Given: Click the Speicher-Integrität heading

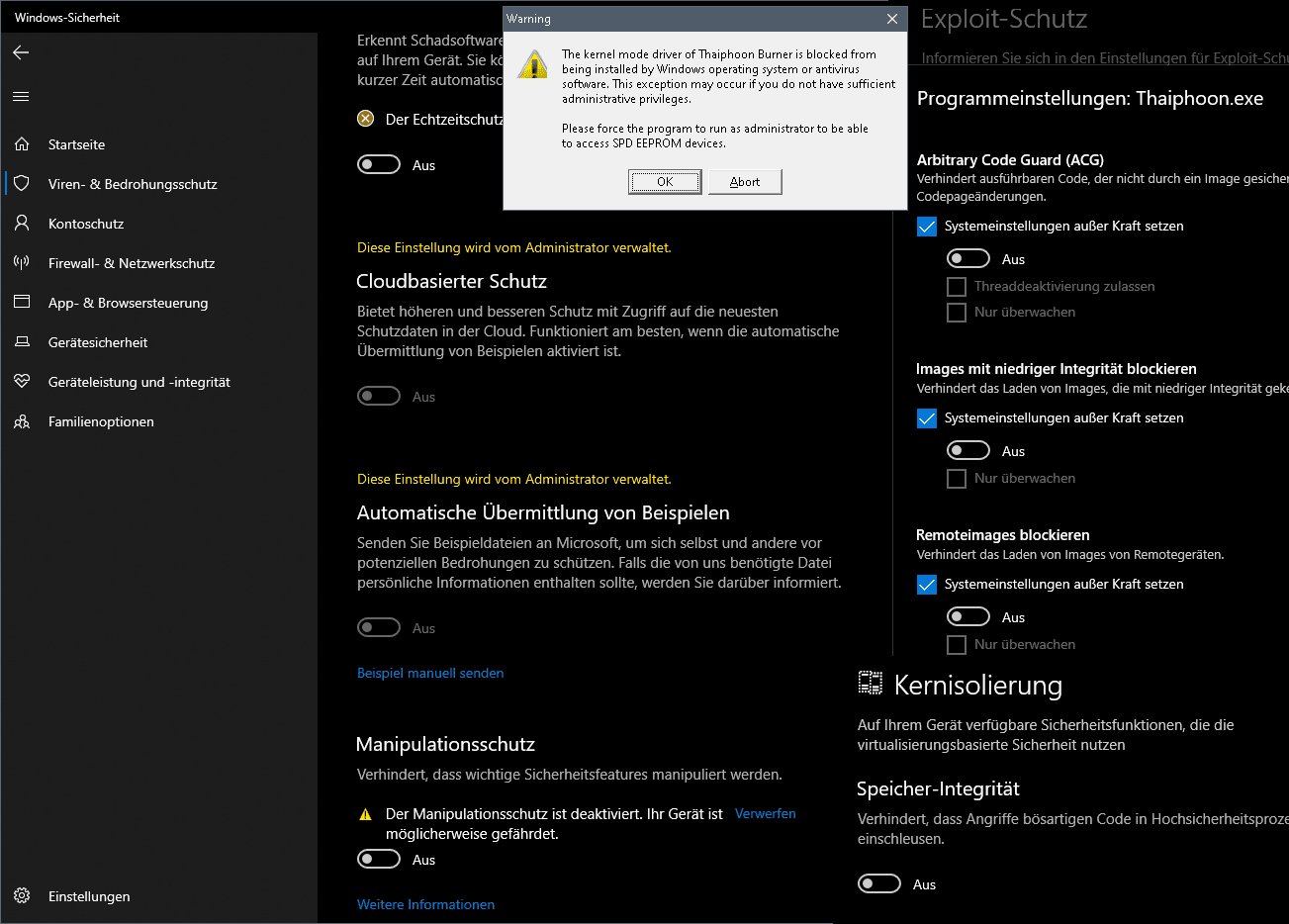Looking at the screenshot, I should [x=938, y=788].
